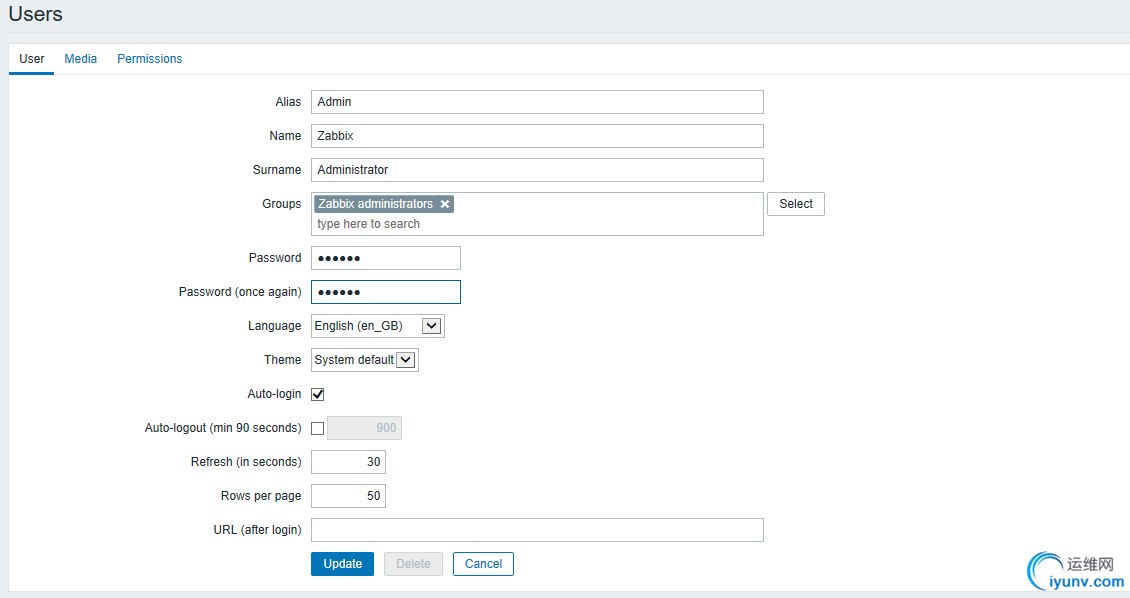Focus the Alias input field
1130x598 pixels.
537,102
